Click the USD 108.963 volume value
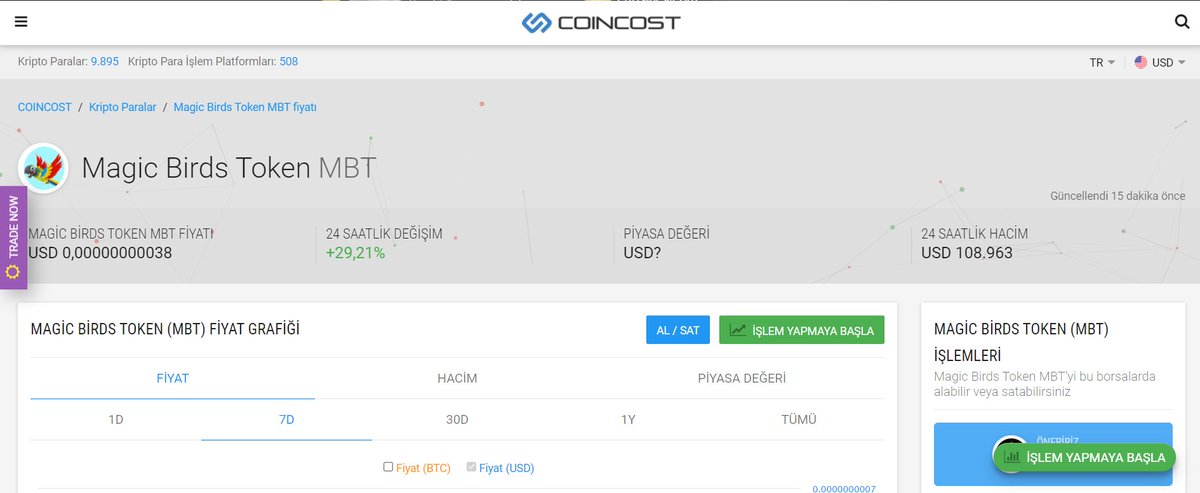Image resolution: width=1200 pixels, height=493 pixels. tap(967, 253)
